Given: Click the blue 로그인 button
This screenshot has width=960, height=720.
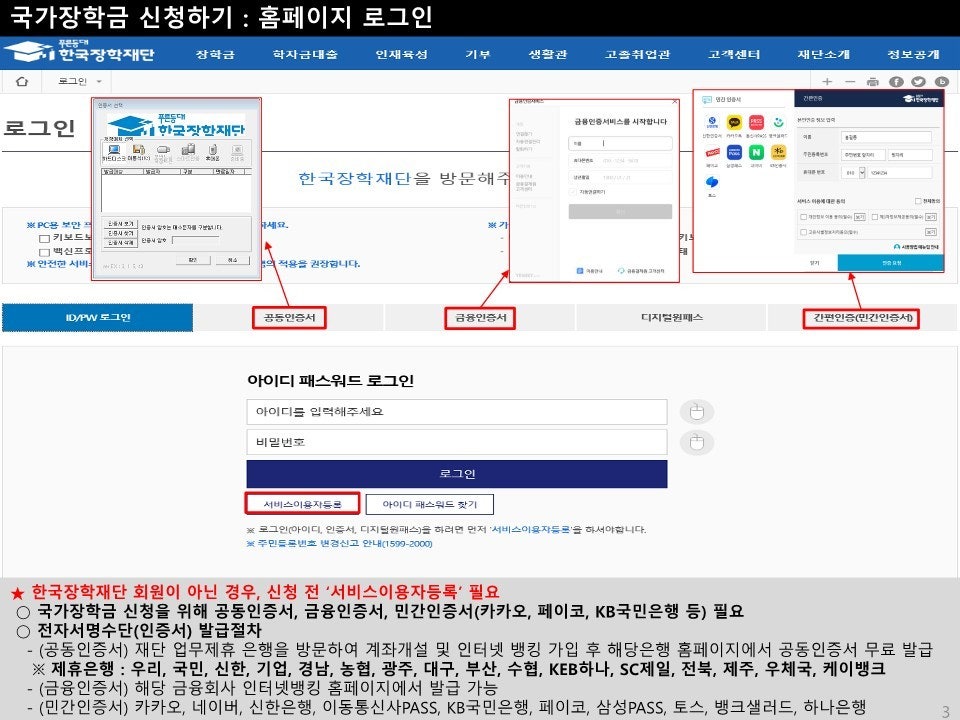Looking at the screenshot, I should tap(457, 474).
